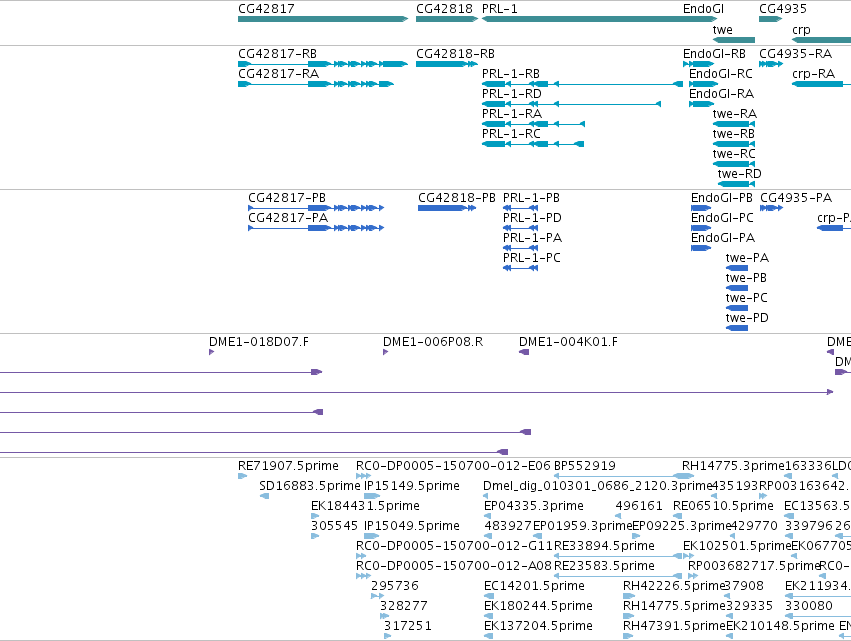Screen dimensions: 851x641
Task: Click the EndoGI-RB transcript glyph
Action: point(698,64)
